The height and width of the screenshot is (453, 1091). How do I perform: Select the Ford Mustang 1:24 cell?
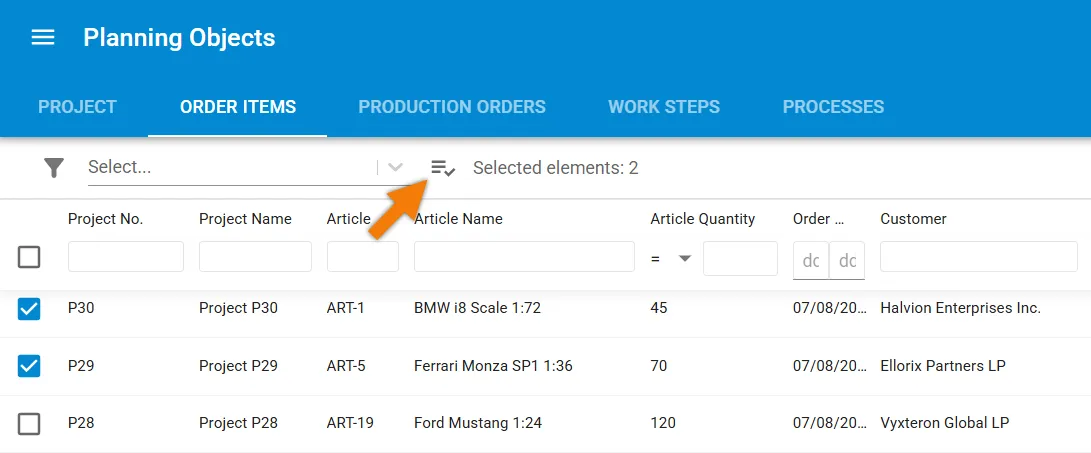point(477,422)
